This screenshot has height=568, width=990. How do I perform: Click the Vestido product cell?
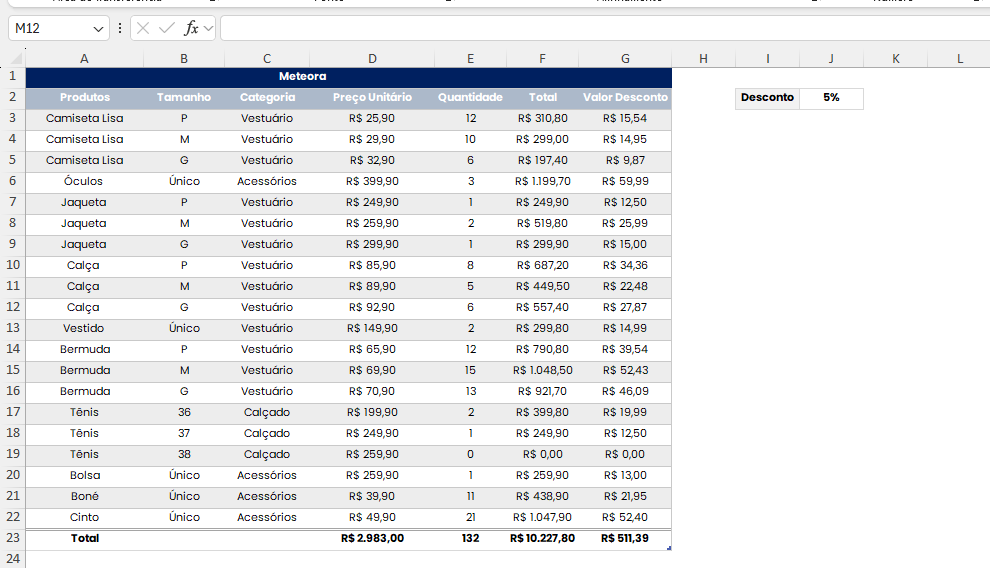point(85,328)
